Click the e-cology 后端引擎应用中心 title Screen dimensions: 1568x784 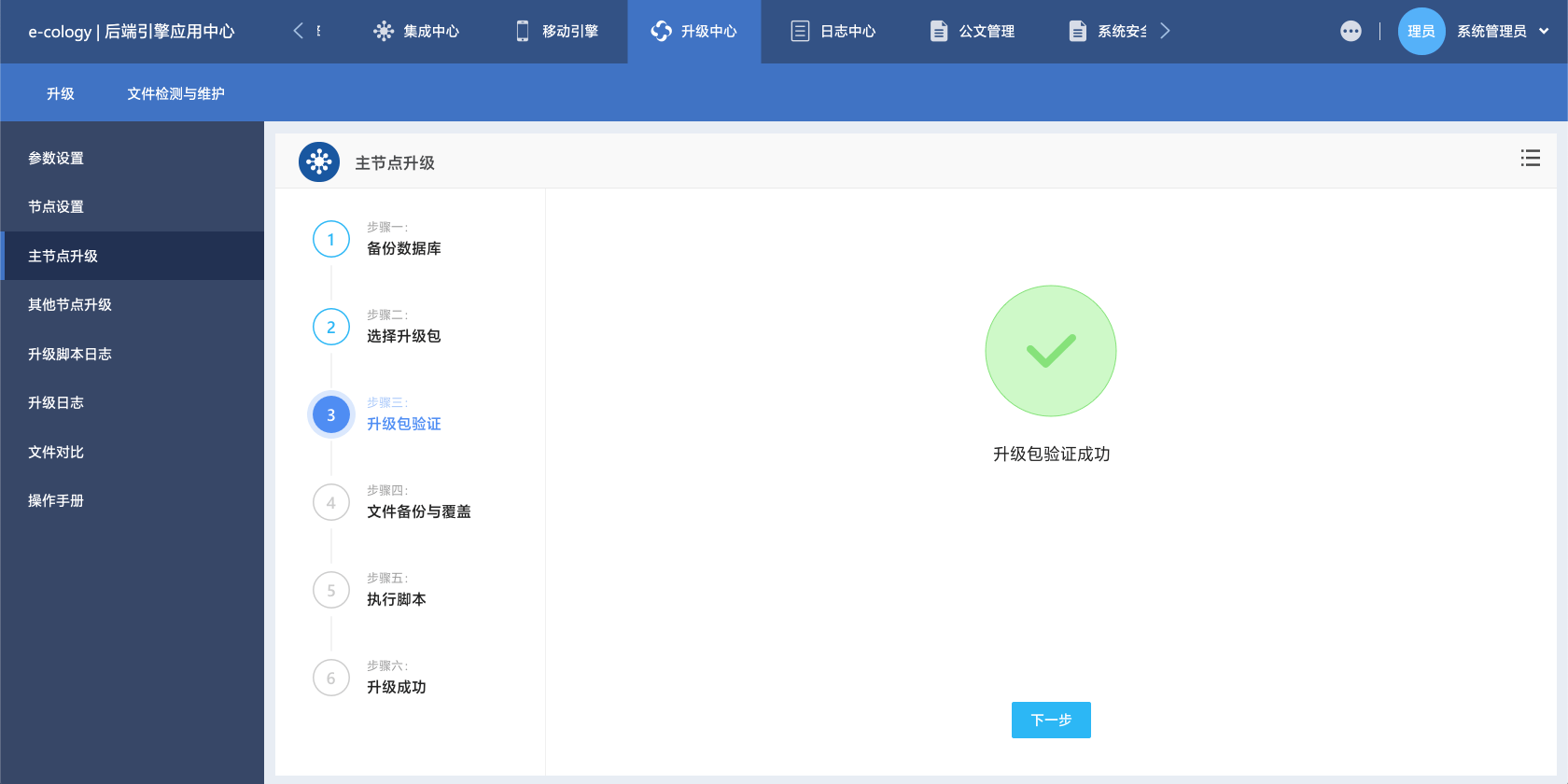(x=132, y=31)
